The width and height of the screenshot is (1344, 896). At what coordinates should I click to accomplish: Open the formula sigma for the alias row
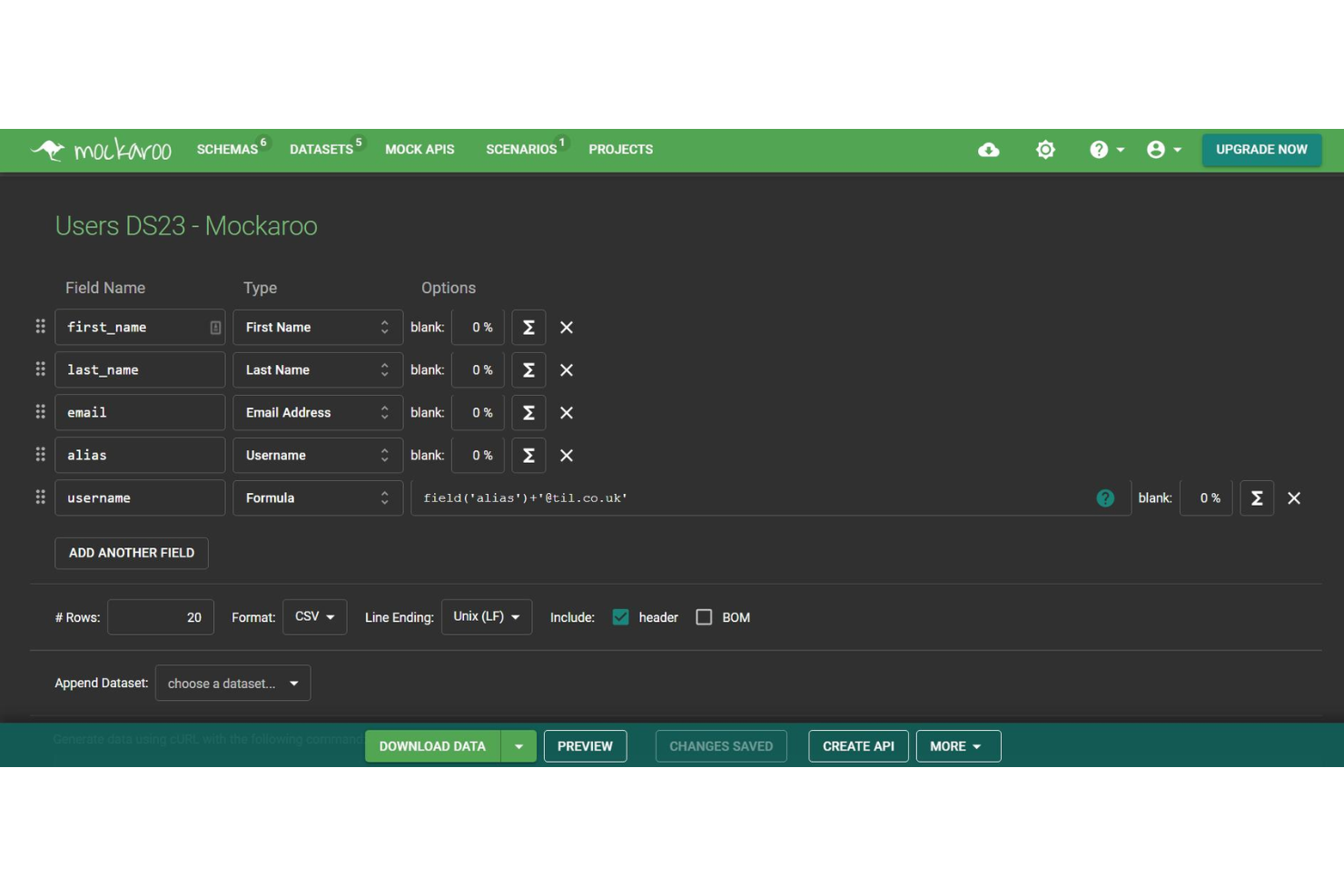529,456
